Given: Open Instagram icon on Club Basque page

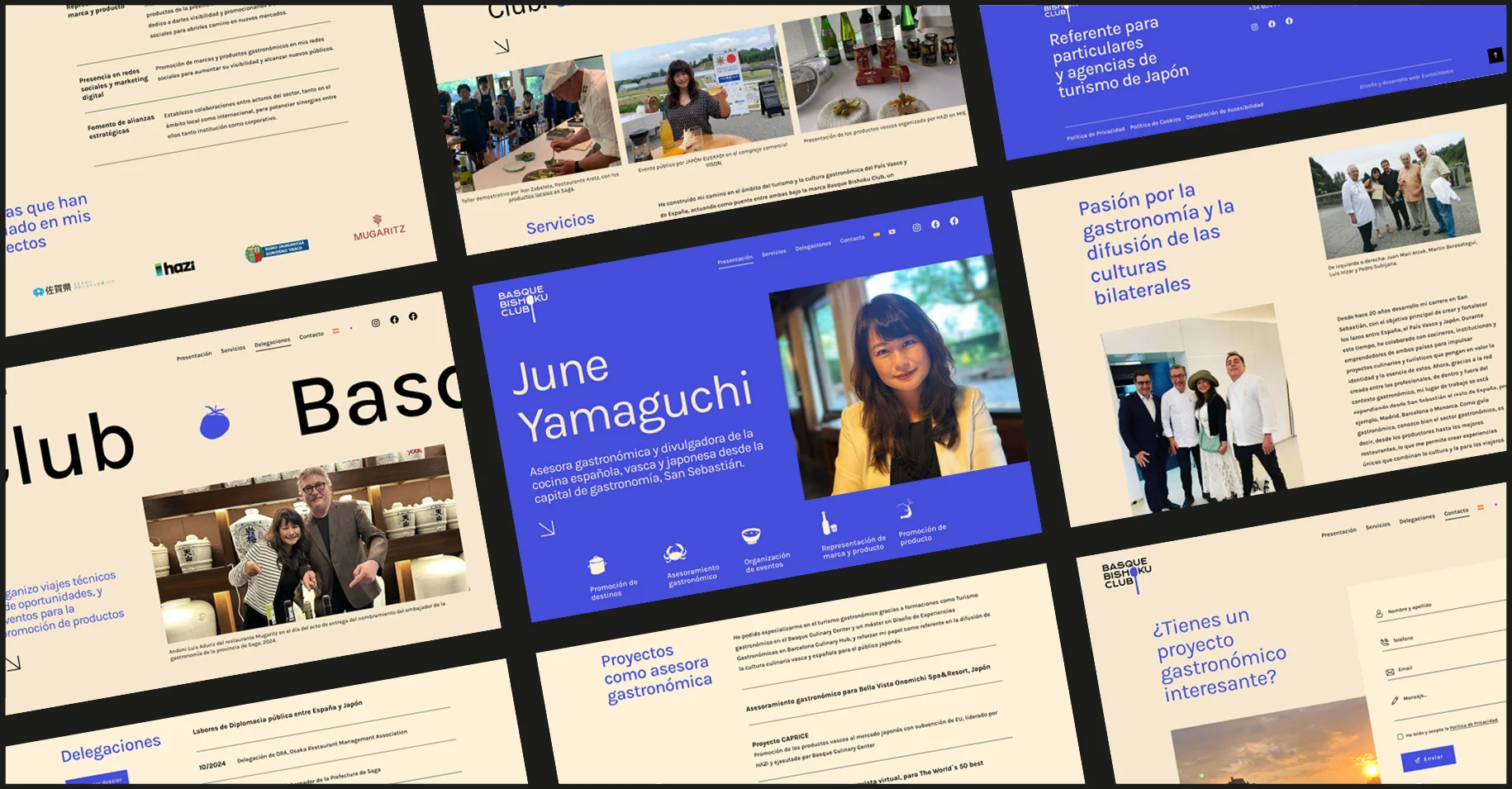Looking at the screenshot, I should click(x=375, y=323).
